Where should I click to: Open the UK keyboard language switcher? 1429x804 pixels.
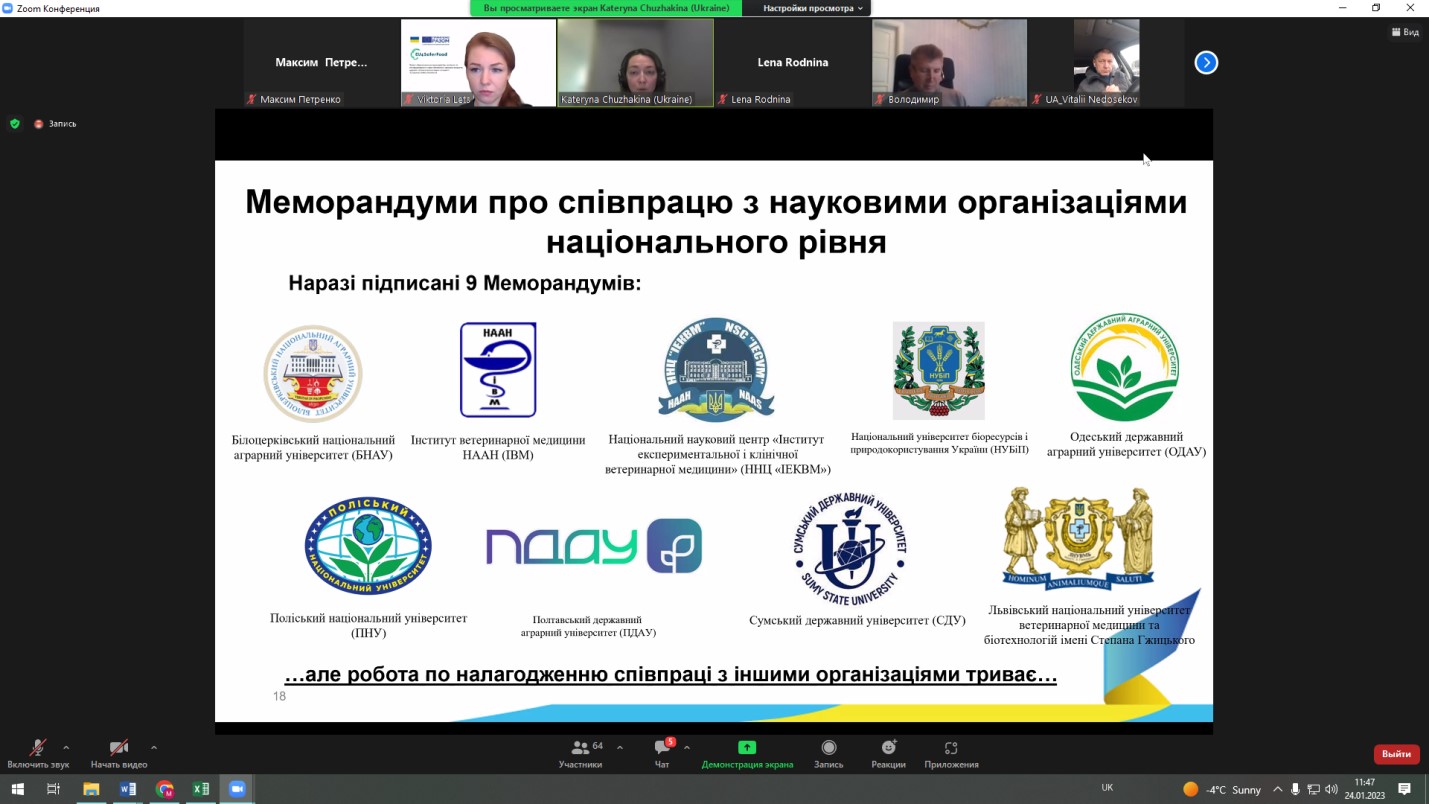point(1107,787)
